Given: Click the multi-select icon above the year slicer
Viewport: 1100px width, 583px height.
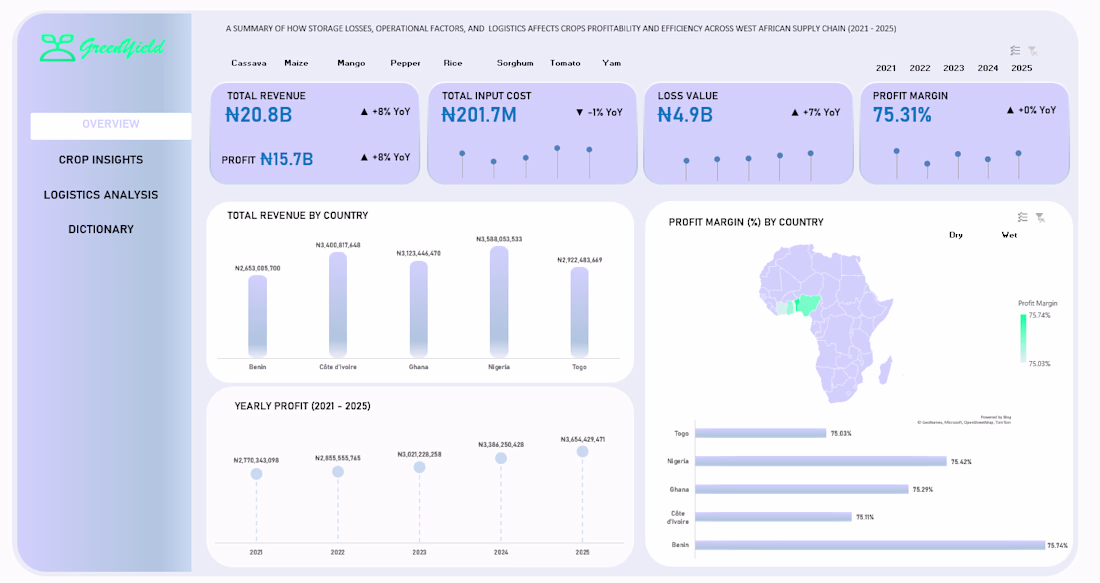Looking at the screenshot, I should 1015,51.
